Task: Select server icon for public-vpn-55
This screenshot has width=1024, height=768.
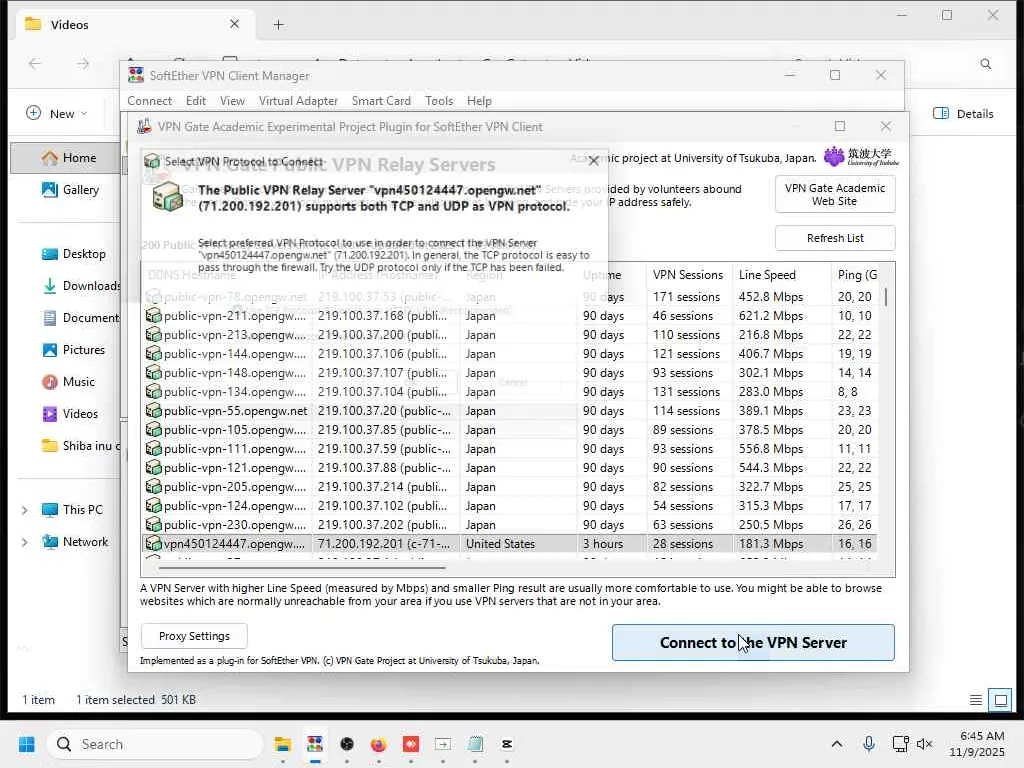Action: coord(153,410)
